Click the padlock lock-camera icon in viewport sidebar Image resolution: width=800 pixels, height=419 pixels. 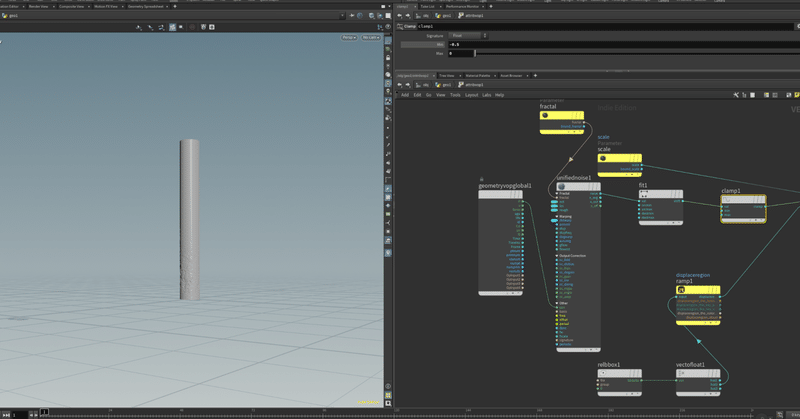[388, 58]
